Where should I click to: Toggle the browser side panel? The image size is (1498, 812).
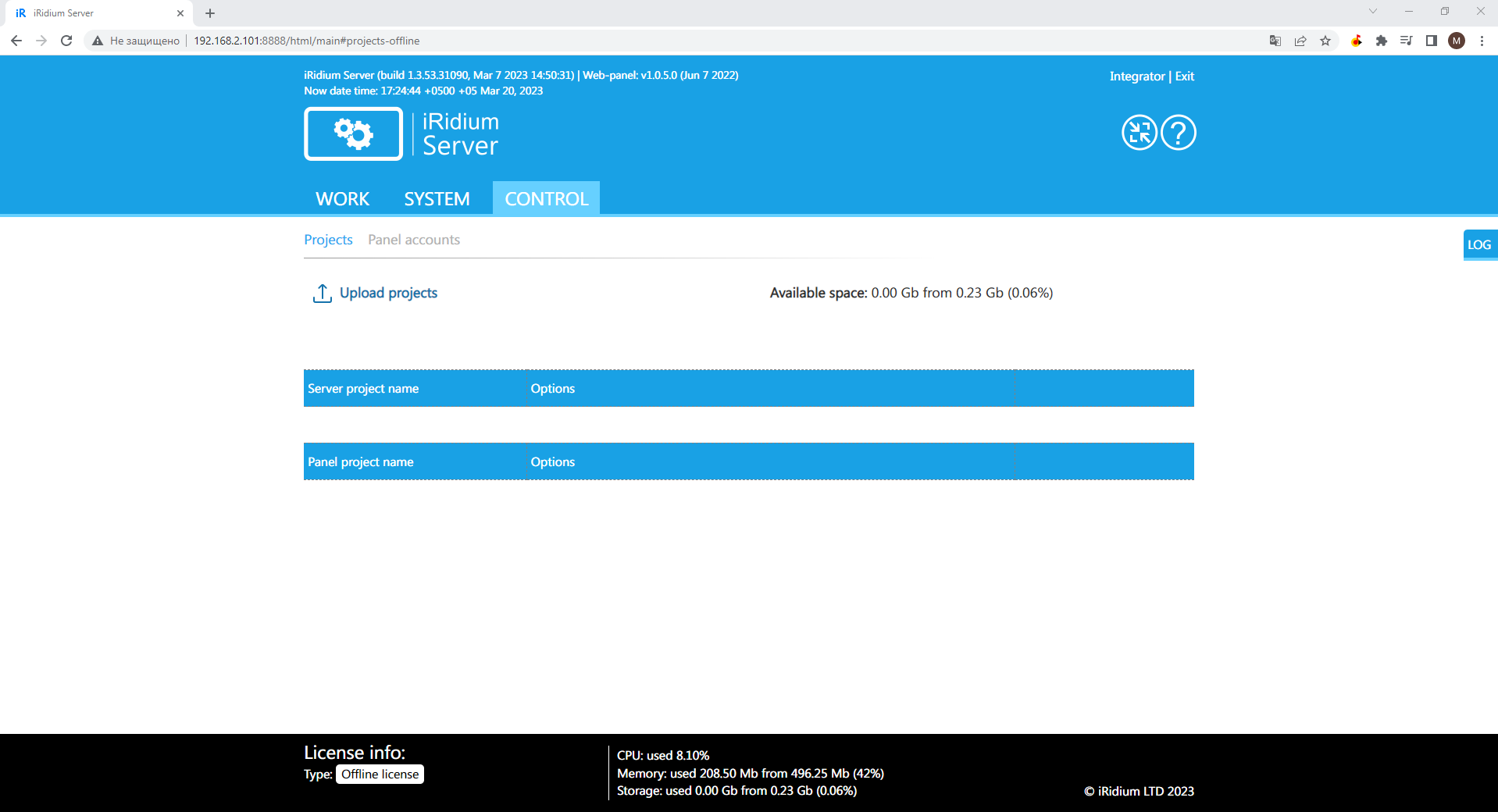[x=1432, y=41]
